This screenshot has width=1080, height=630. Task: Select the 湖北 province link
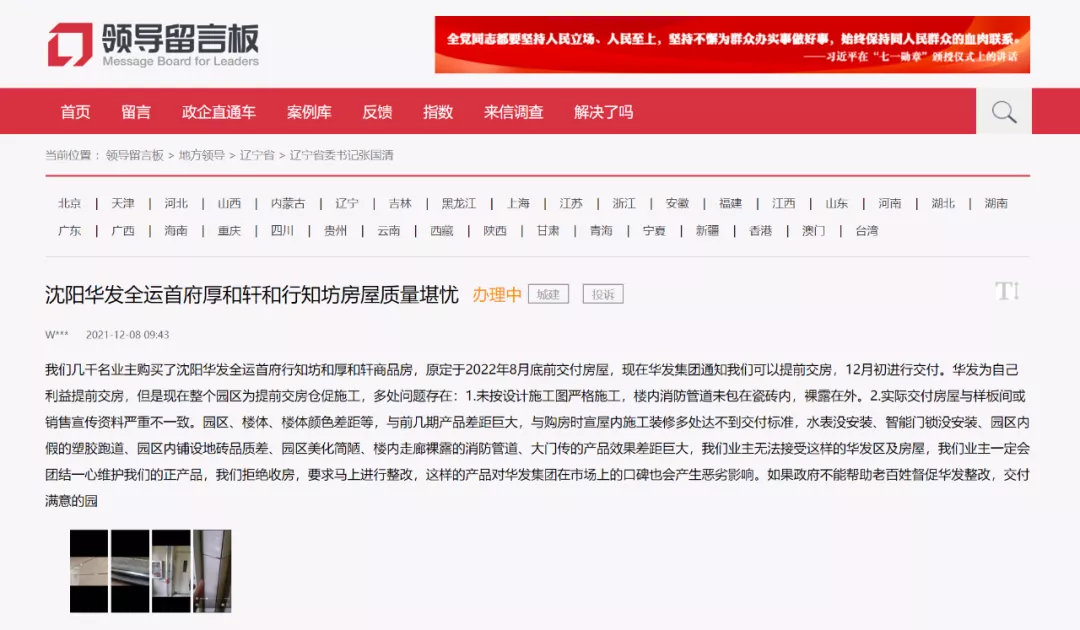pos(943,203)
